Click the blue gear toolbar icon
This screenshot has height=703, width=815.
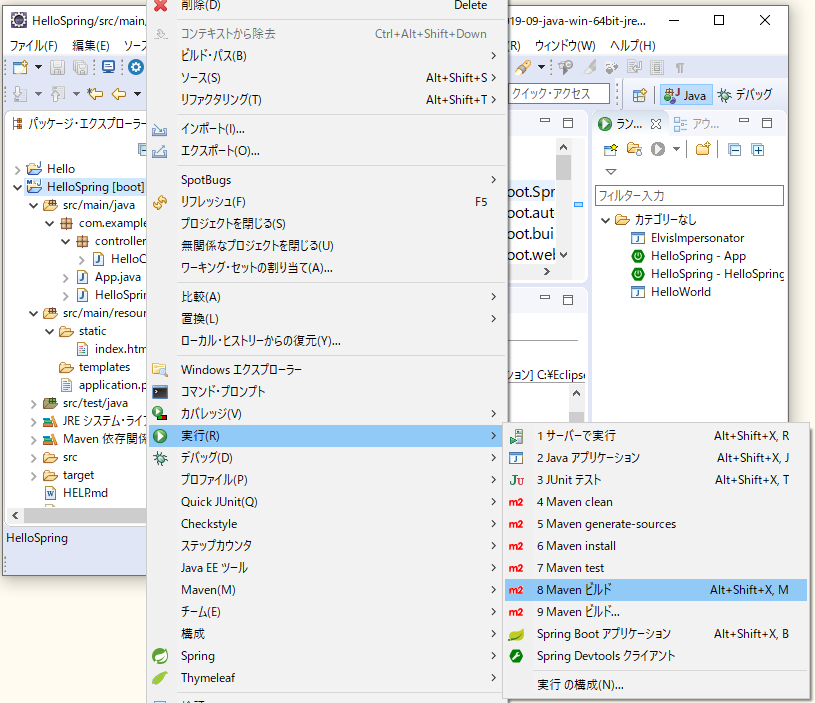(x=135, y=67)
